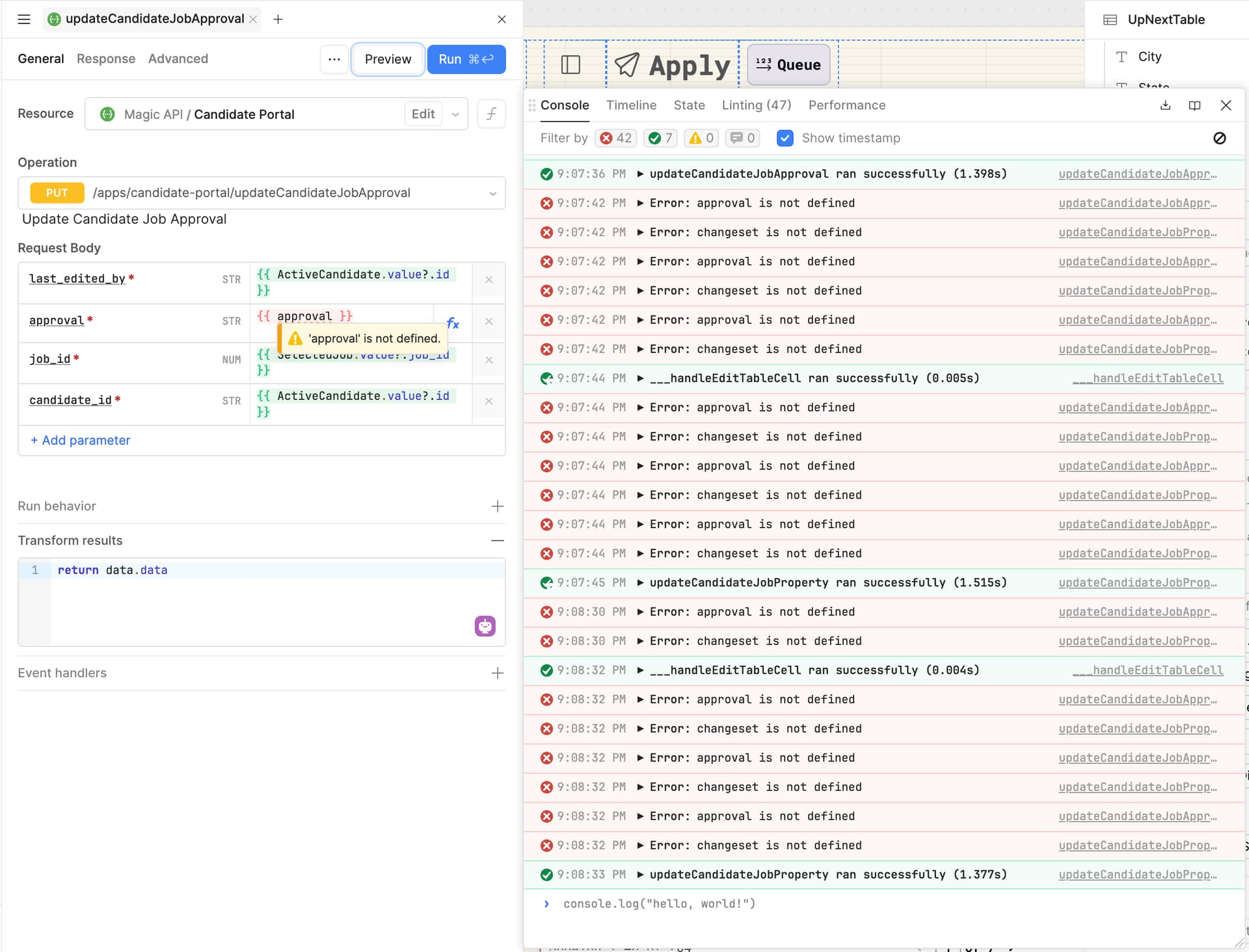Remove the approval parameter
Image resolution: width=1249 pixels, height=952 pixels.
click(489, 321)
